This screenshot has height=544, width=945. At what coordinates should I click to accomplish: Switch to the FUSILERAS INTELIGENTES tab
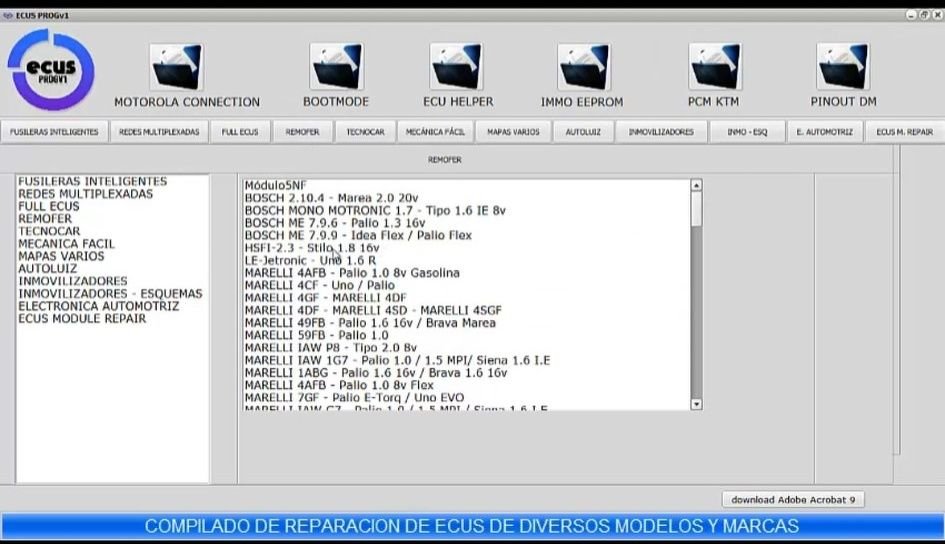tap(54, 132)
